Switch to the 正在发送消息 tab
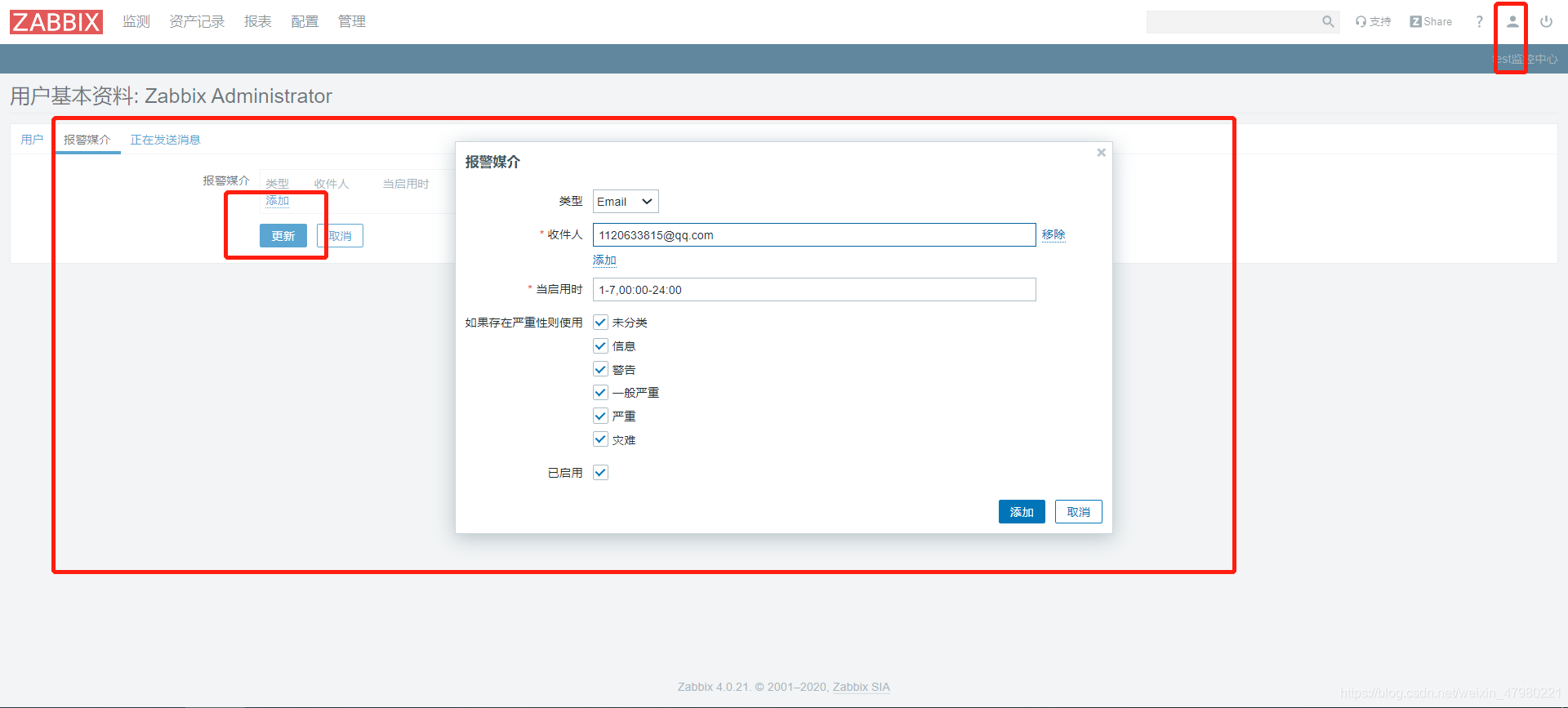The height and width of the screenshot is (708, 1568). (165, 140)
